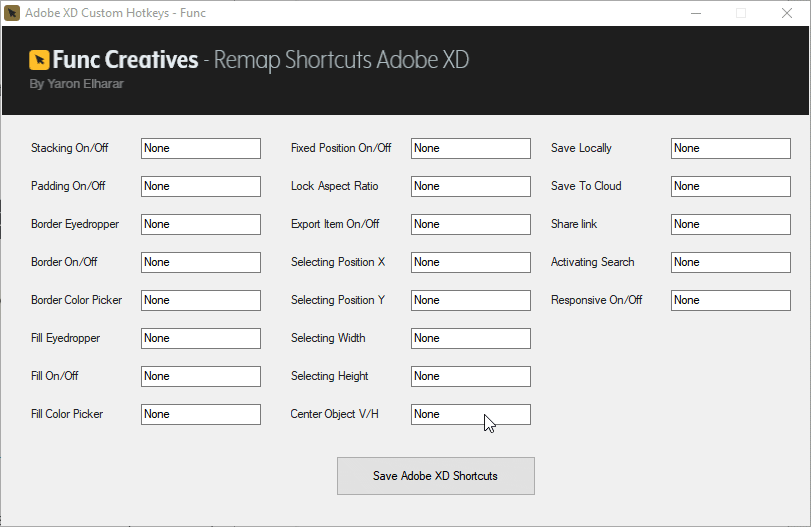Click 'By Yaron Elharar' credit text
Viewport: 811px width, 527px height.
coord(77,84)
